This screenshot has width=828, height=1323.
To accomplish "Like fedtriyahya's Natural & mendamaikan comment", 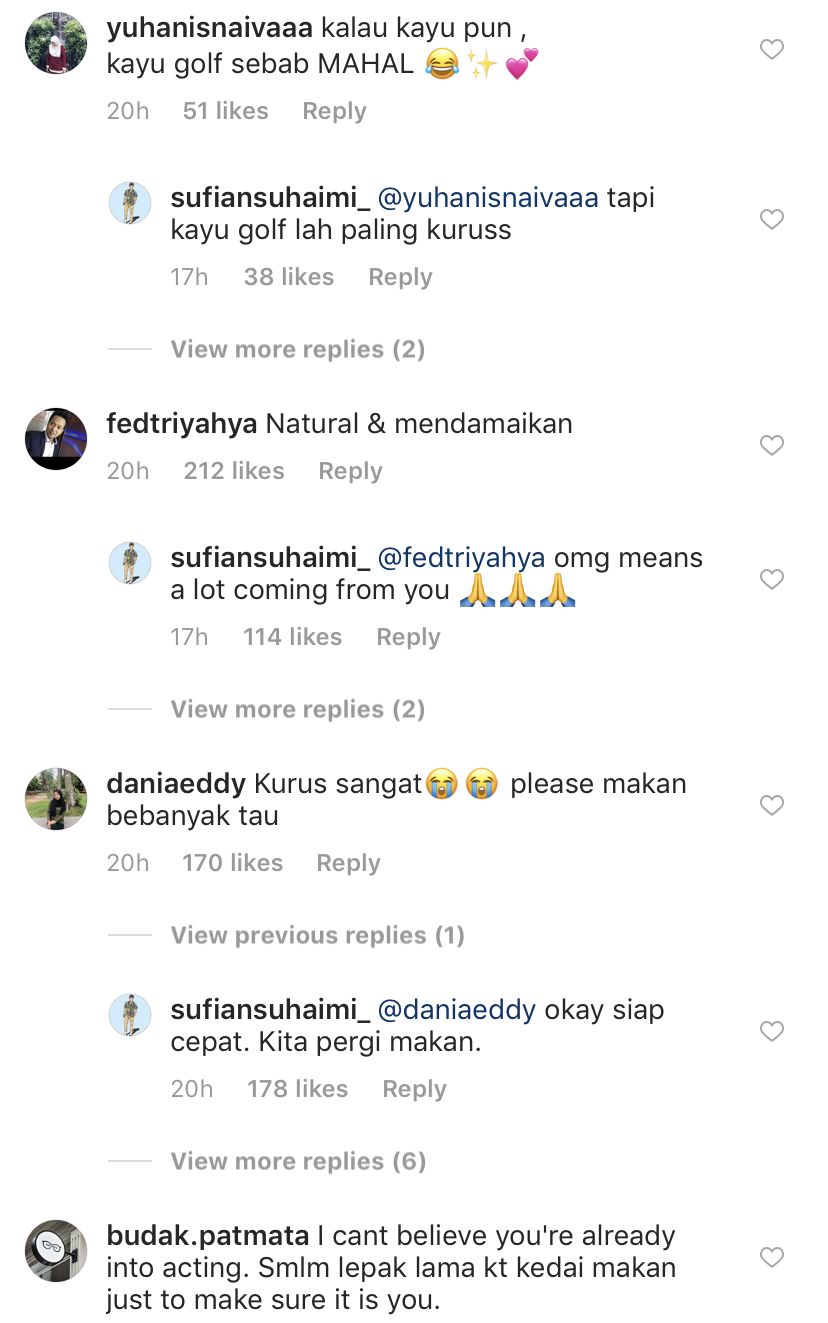I will [772, 445].
